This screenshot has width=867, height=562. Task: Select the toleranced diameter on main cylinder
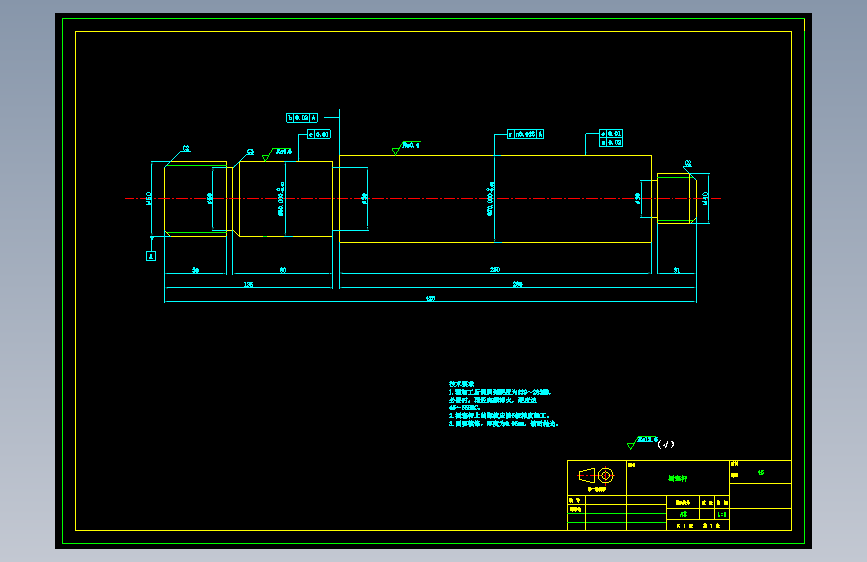(x=490, y=199)
